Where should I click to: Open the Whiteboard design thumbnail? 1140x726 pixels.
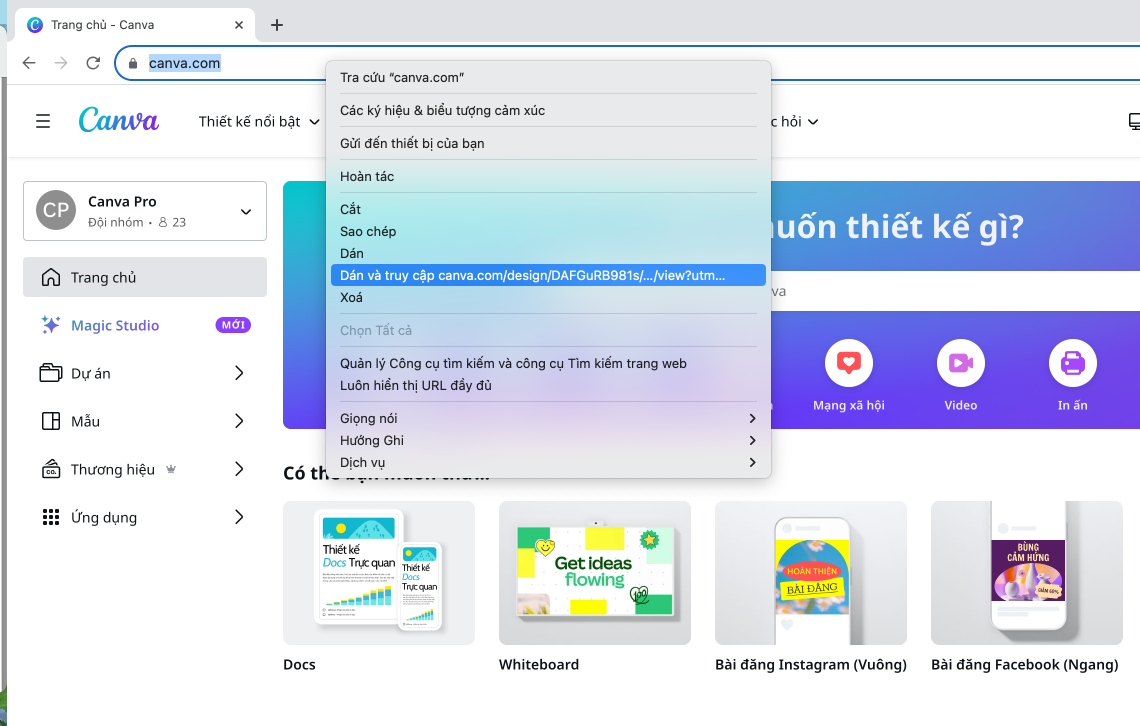point(595,573)
